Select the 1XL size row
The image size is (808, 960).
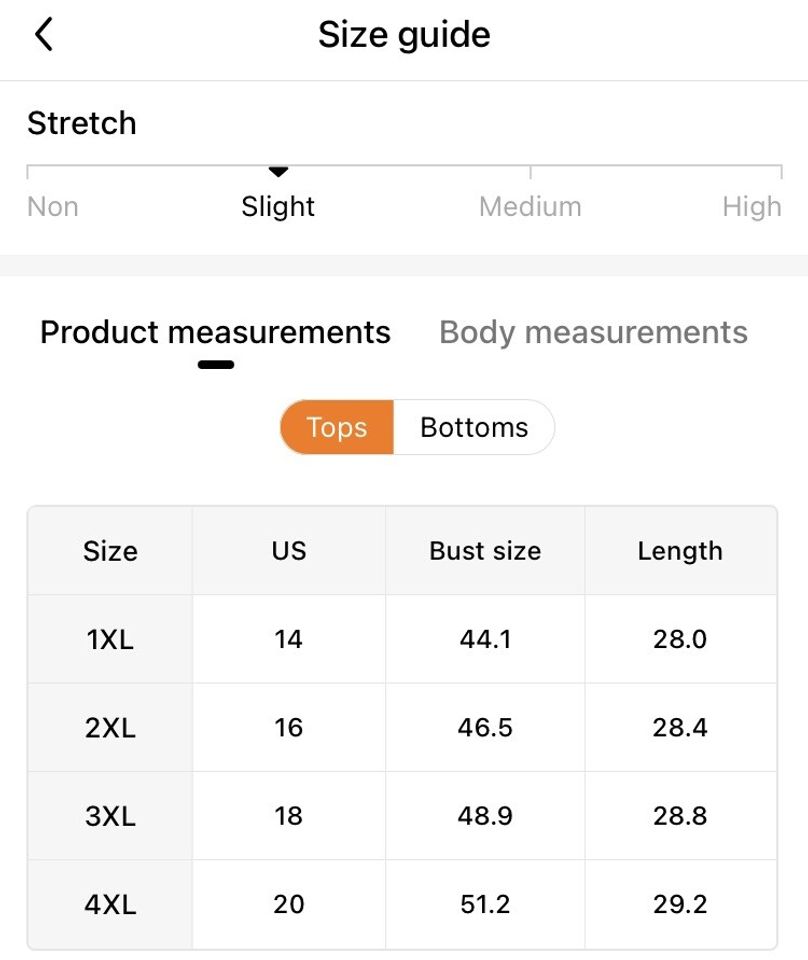[110, 639]
